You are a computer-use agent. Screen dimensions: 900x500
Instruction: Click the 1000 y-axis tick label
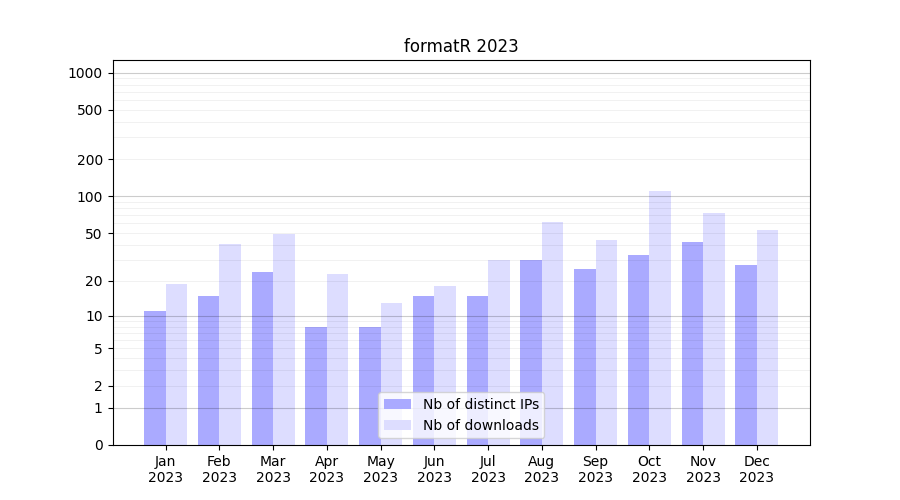(x=85, y=73)
